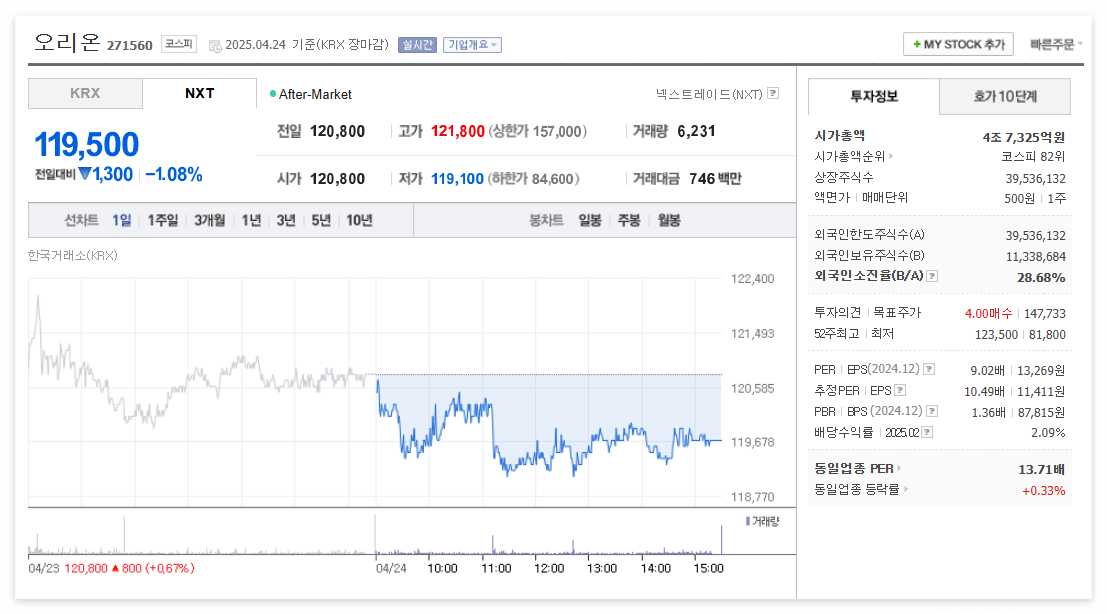1107x614 pixels.
Task: Click the 넥스트레이드(NXT) help icon
Action: coord(773,93)
